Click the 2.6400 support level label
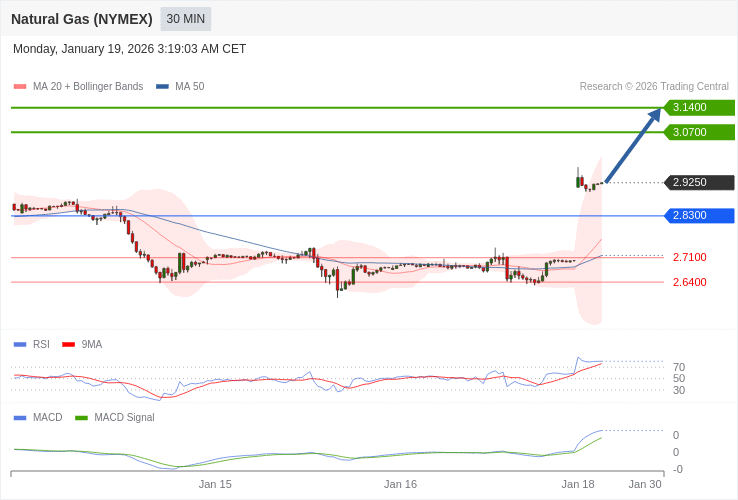This screenshot has width=738, height=500. pyautogui.click(x=689, y=282)
